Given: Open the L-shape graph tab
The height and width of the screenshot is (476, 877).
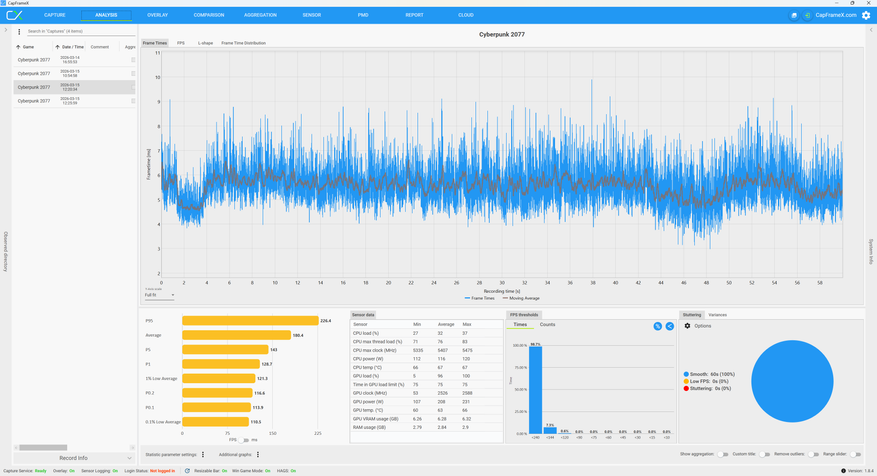Looking at the screenshot, I should (x=204, y=43).
